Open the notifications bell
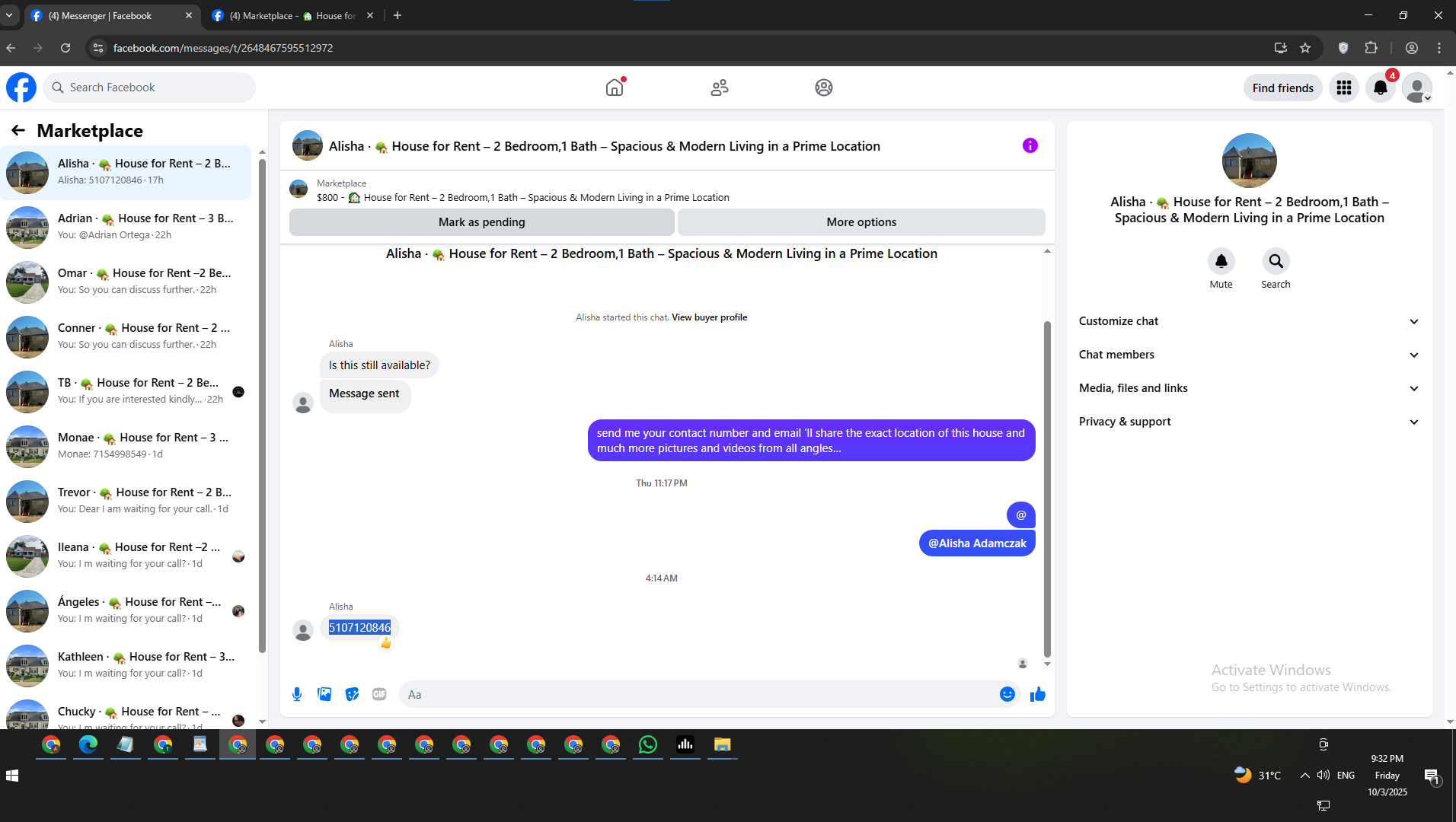Screen dimensions: 1456x822 1381,88
